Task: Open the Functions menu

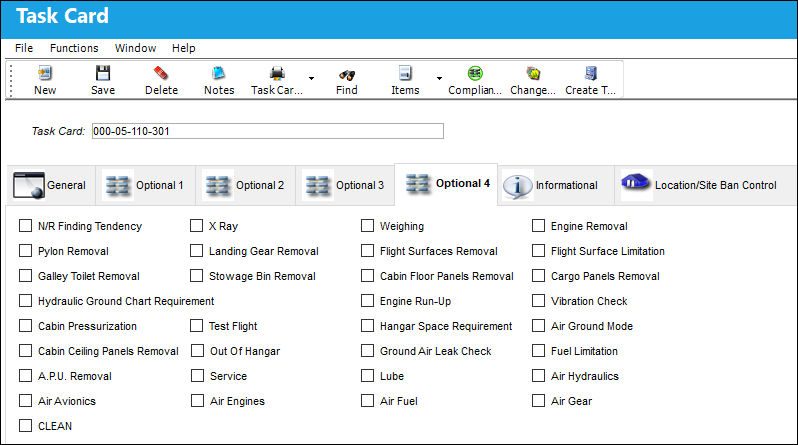Action: [74, 48]
